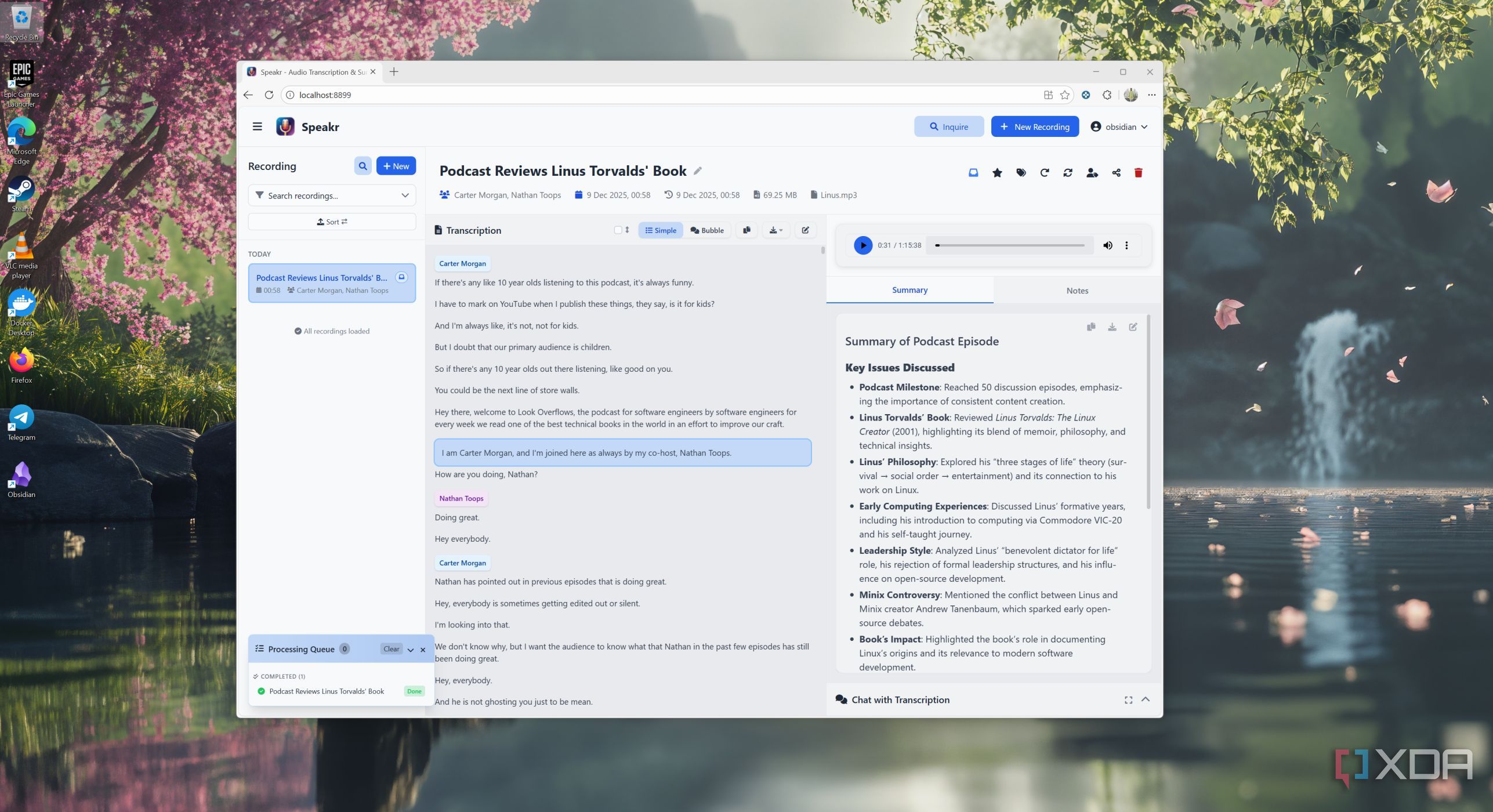Open the obsidian user account menu
Image resolution: width=1493 pixels, height=812 pixels.
click(x=1119, y=126)
